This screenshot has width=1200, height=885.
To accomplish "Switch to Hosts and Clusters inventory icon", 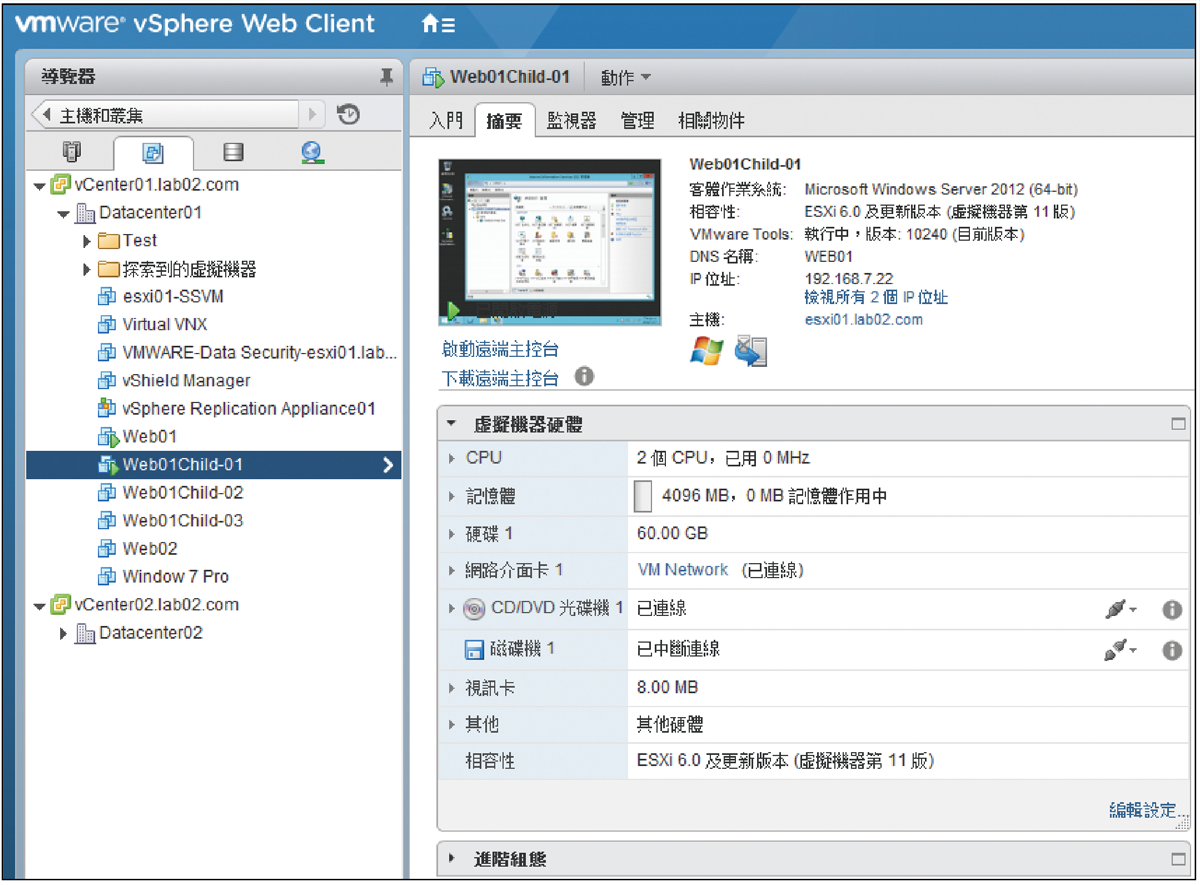I will click(71, 152).
